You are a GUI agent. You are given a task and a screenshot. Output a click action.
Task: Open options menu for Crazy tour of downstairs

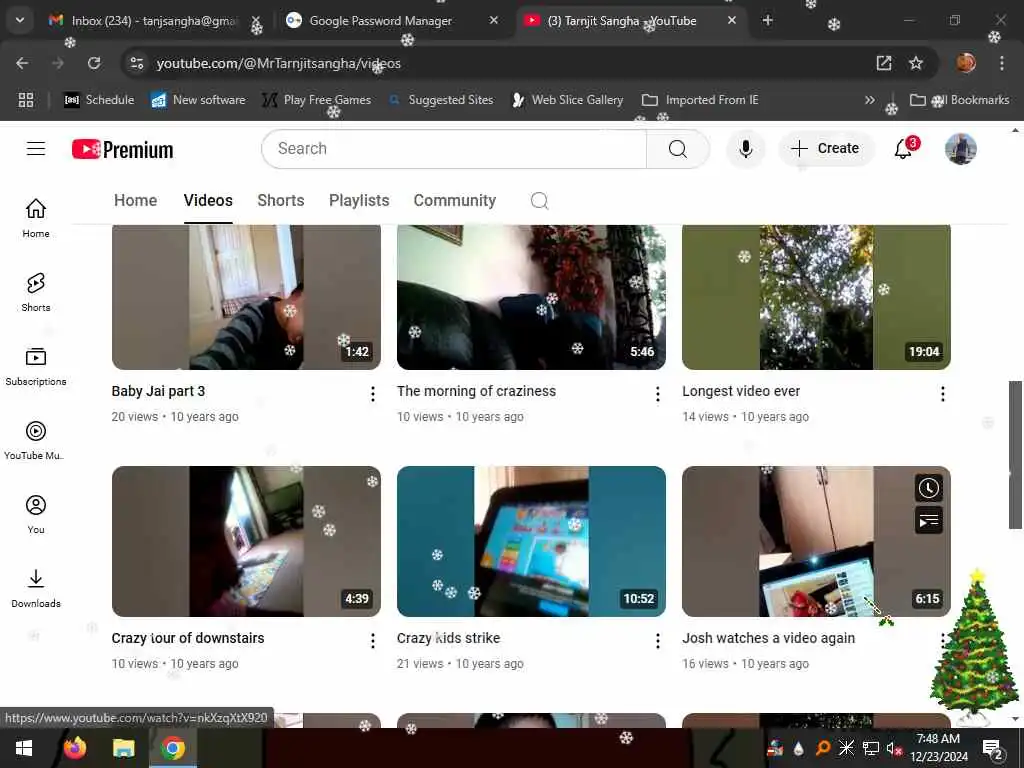372,641
